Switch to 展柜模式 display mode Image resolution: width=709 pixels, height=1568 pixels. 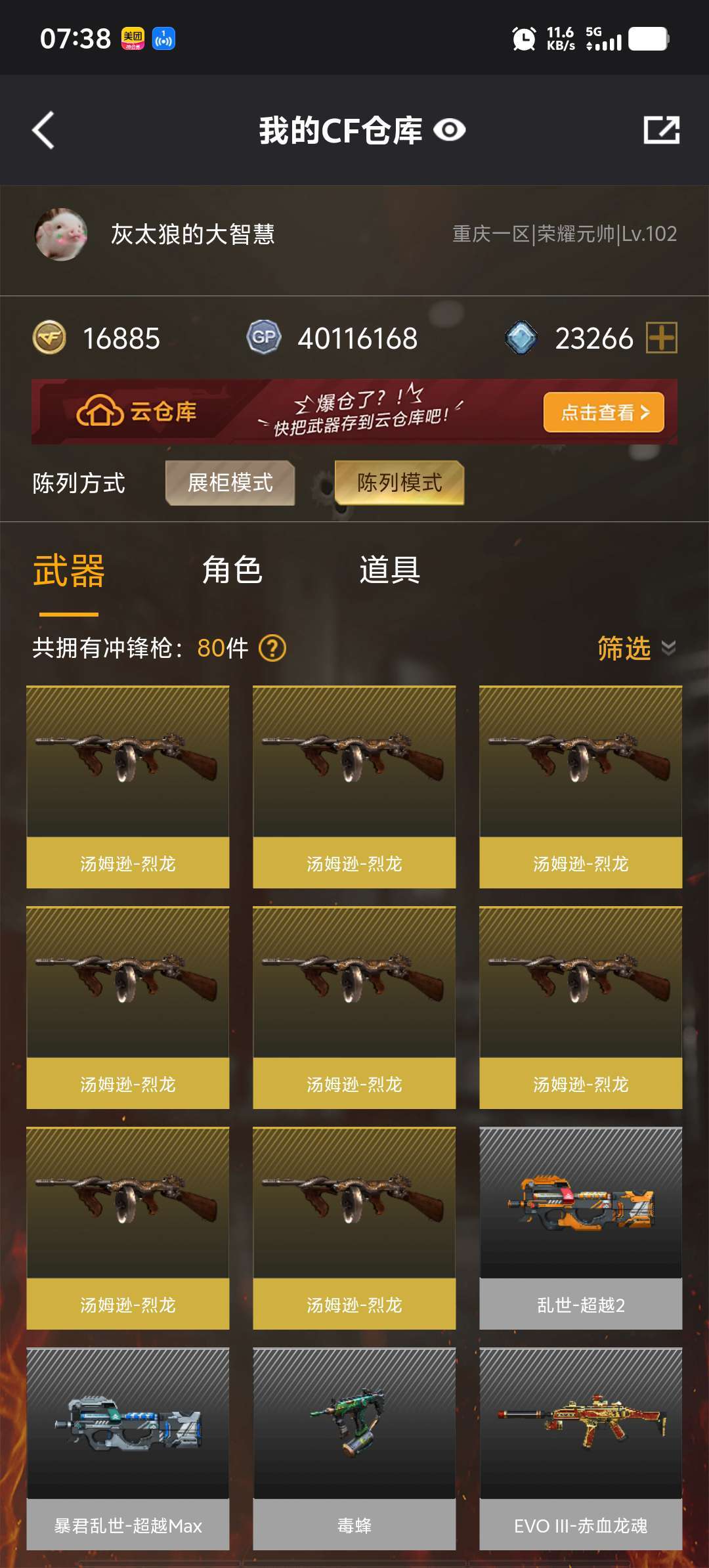(230, 483)
